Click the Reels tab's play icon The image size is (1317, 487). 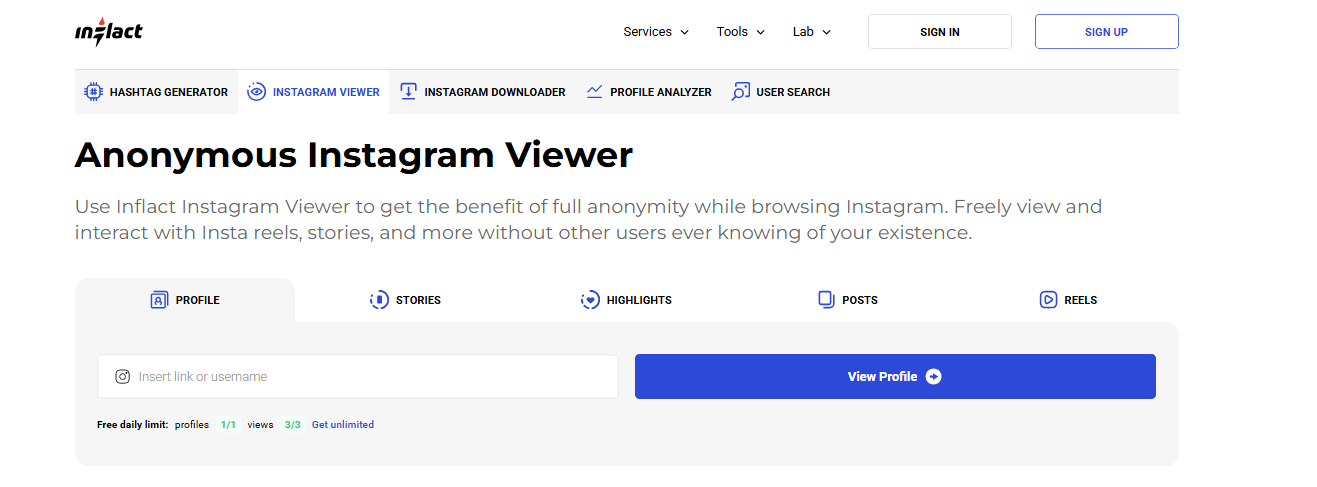(x=1048, y=300)
